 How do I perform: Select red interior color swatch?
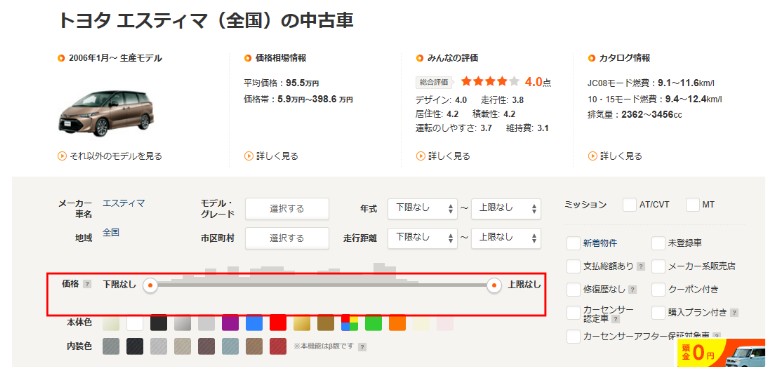click(x=278, y=346)
